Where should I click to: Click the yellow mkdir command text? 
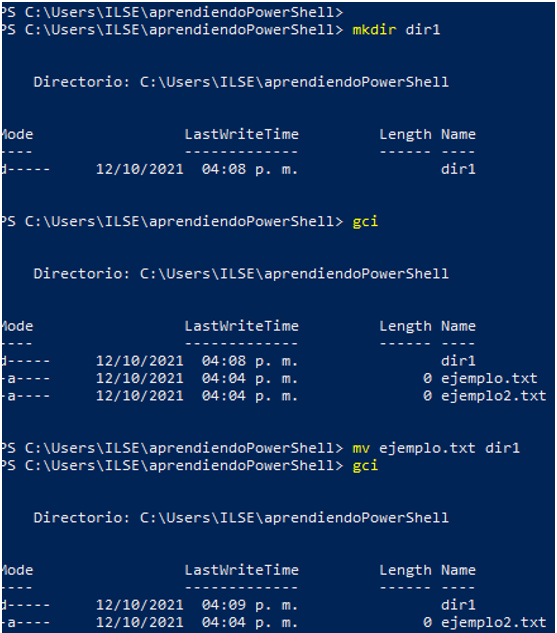374,30
